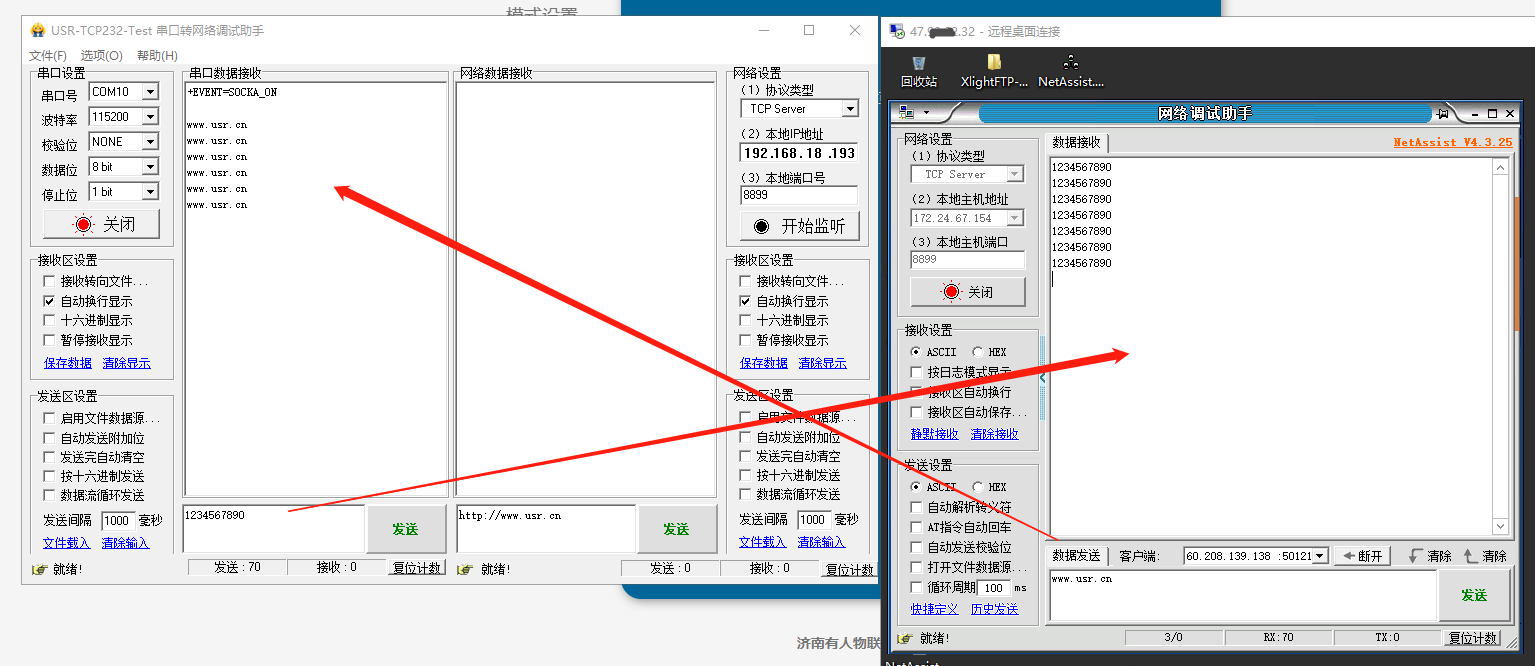This screenshot has height=666, width=1535.
Task: Open the 选项(O) menu
Action: point(102,56)
